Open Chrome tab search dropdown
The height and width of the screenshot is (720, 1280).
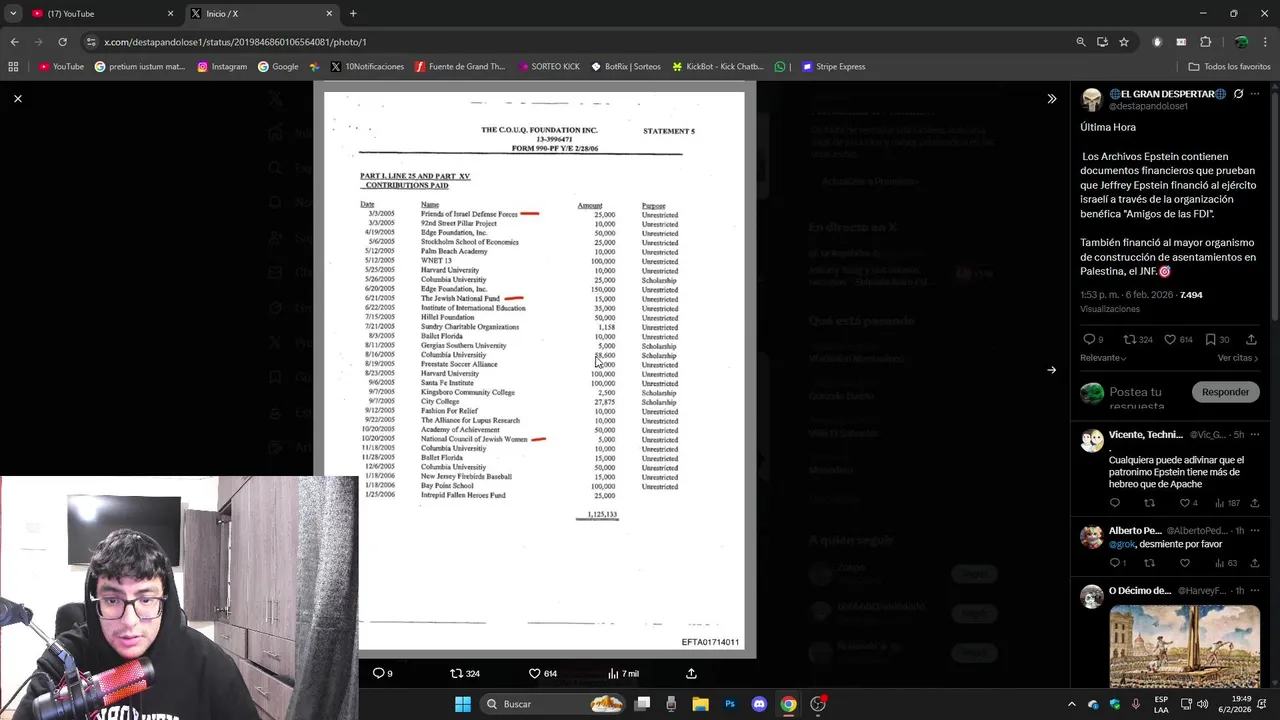(13, 14)
